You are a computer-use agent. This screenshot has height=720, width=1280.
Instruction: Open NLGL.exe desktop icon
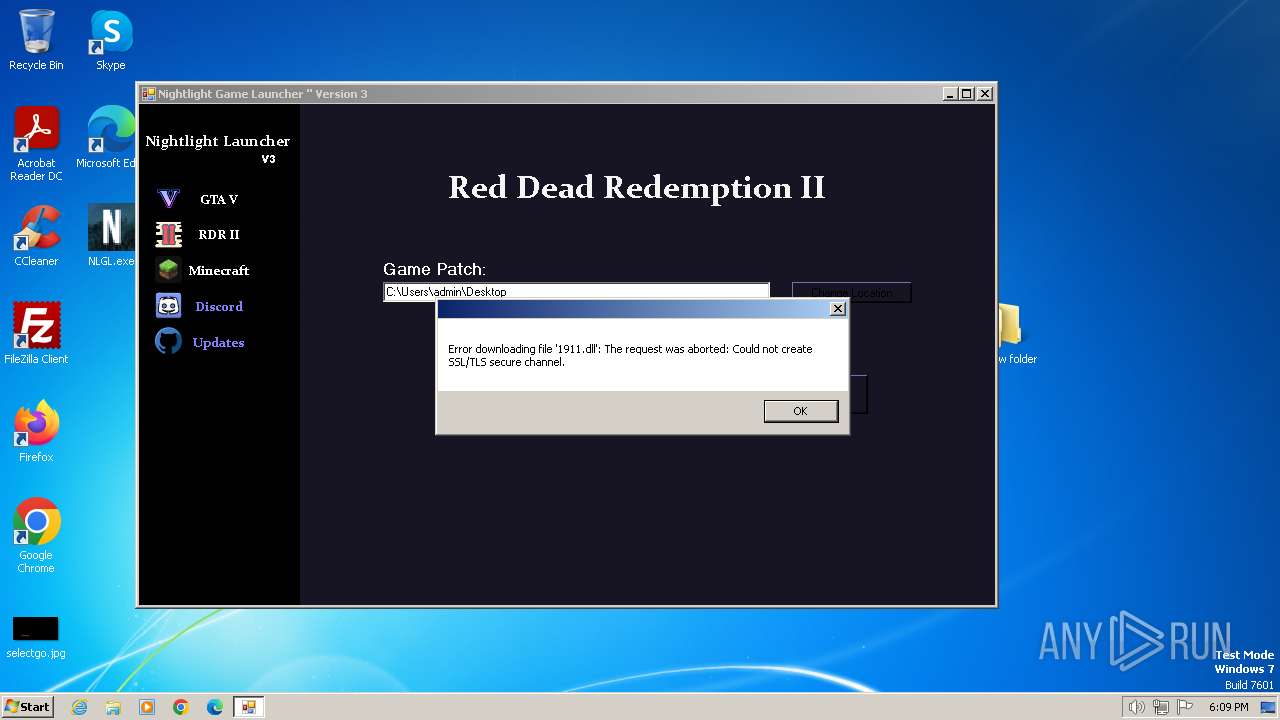[111, 236]
